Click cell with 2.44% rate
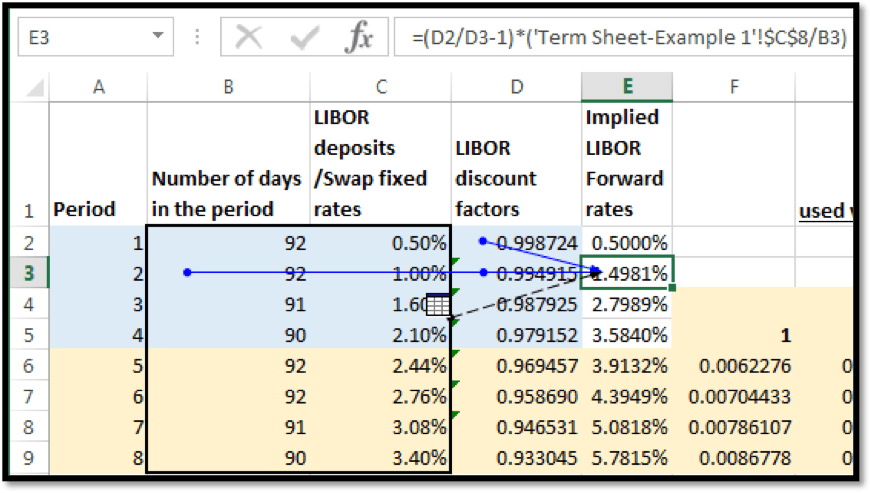The width and height of the screenshot is (870, 493). click(381, 365)
